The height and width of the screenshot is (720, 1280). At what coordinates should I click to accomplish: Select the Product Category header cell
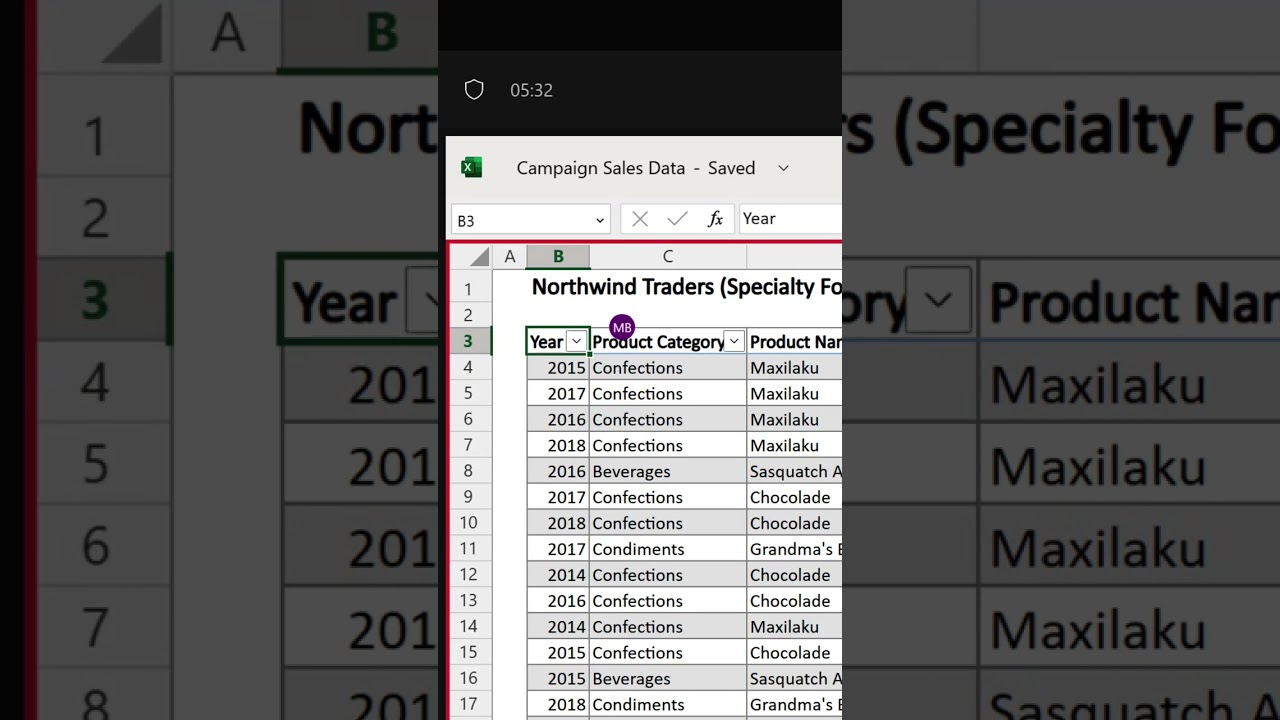(x=668, y=341)
